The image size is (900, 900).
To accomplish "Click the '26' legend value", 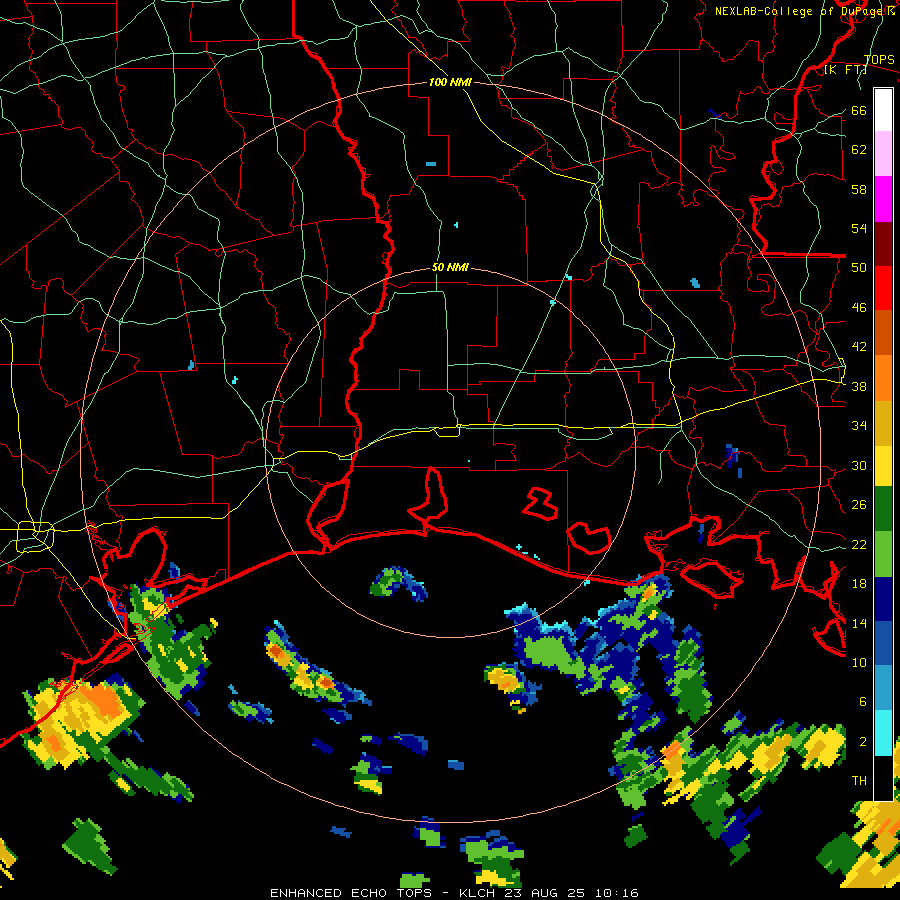I will click(x=859, y=505).
